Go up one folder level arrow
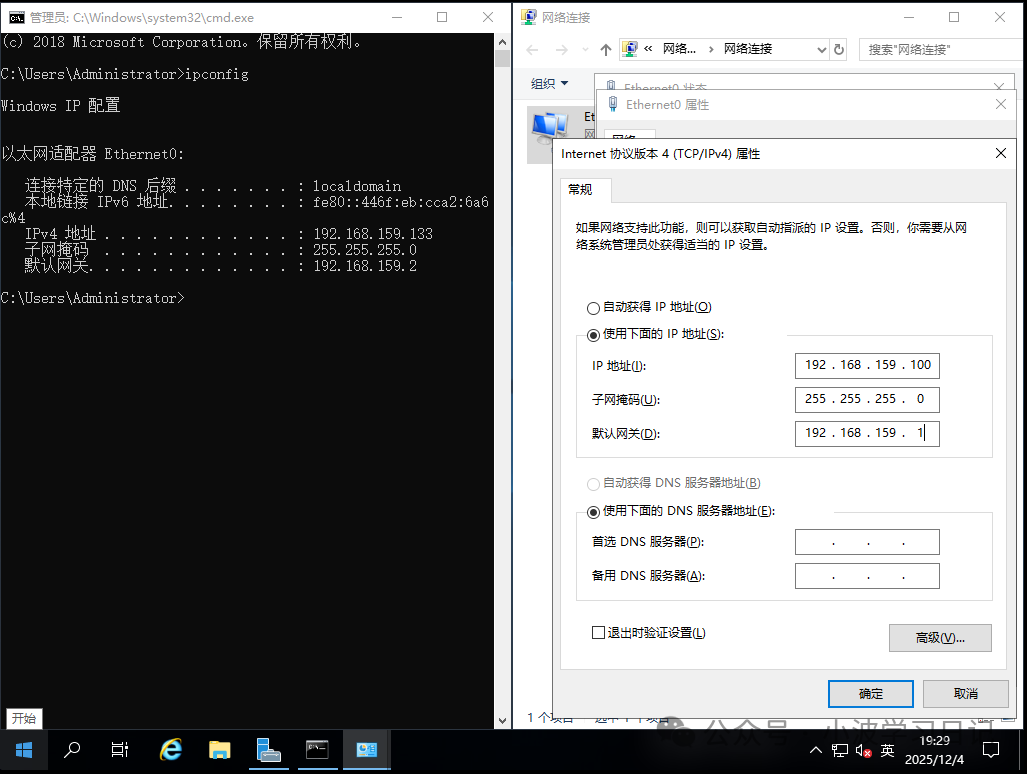 tap(606, 50)
